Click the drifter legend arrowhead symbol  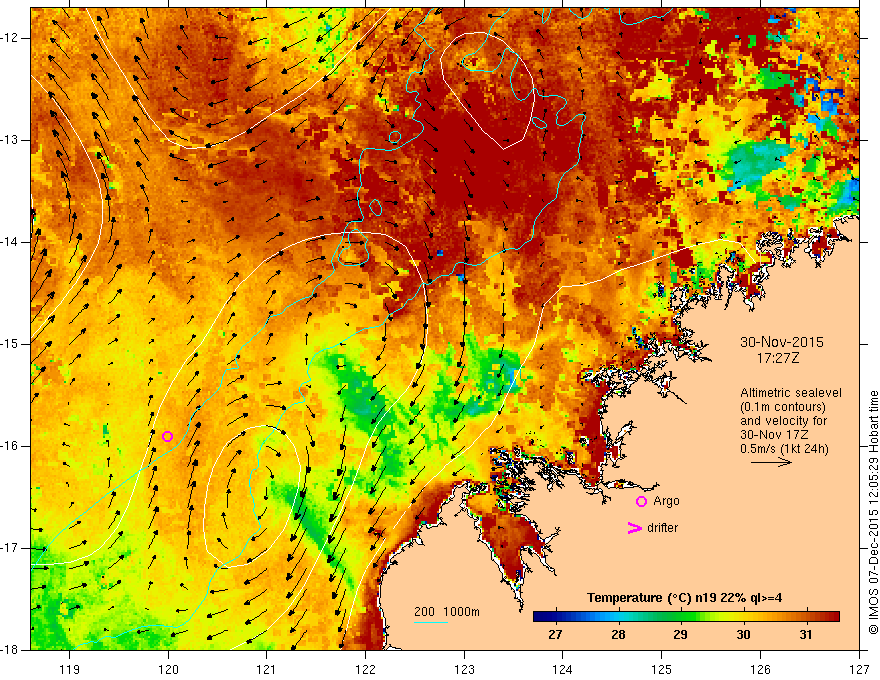tap(634, 528)
